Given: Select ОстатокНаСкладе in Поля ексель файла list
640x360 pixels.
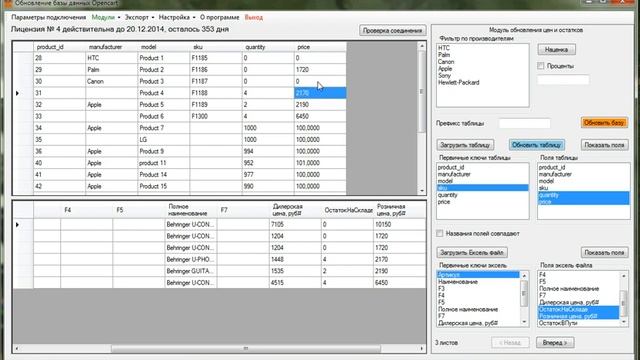Looking at the screenshot, I should [x=579, y=309].
